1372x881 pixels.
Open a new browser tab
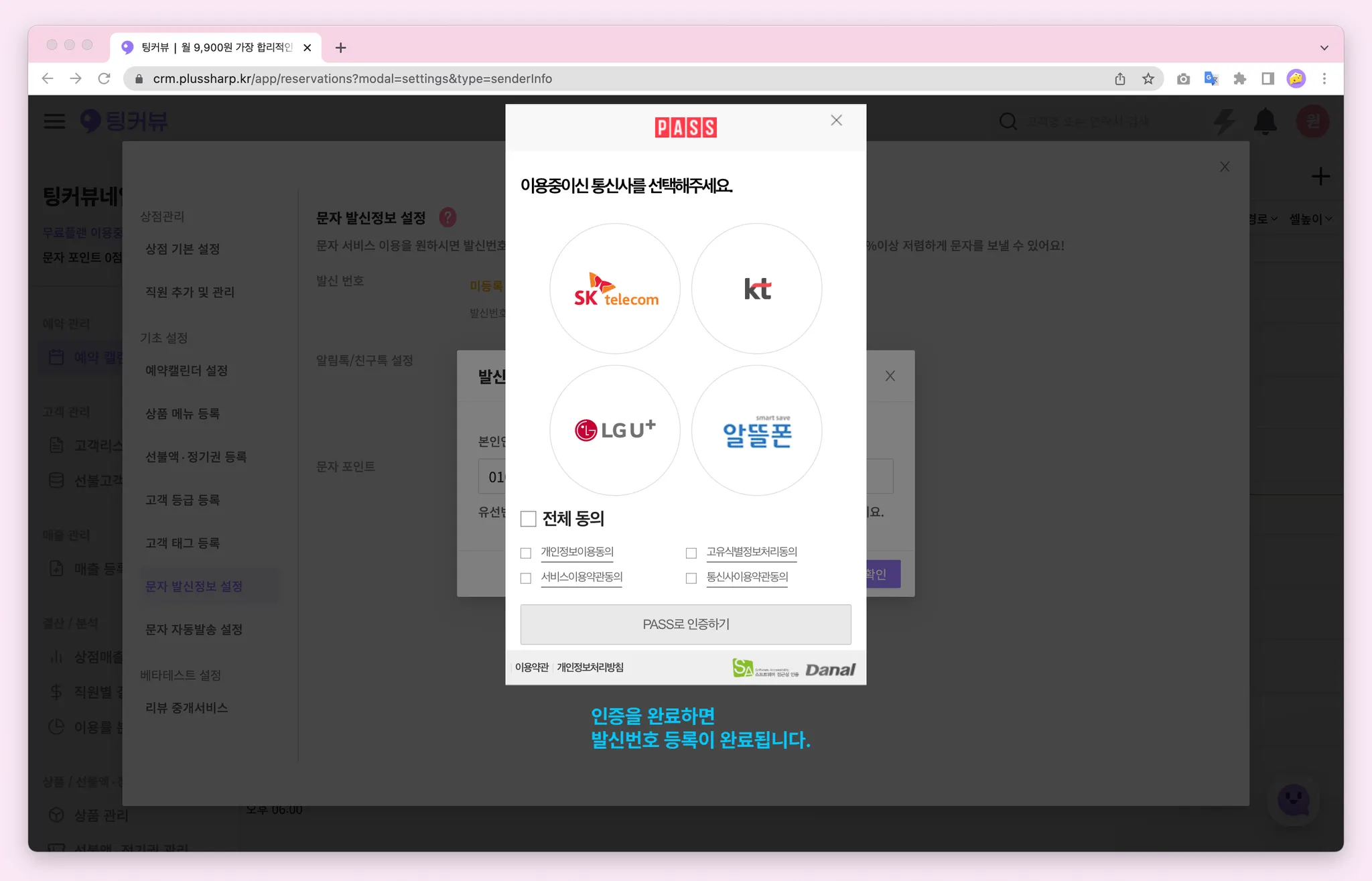(x=340, y=48)
